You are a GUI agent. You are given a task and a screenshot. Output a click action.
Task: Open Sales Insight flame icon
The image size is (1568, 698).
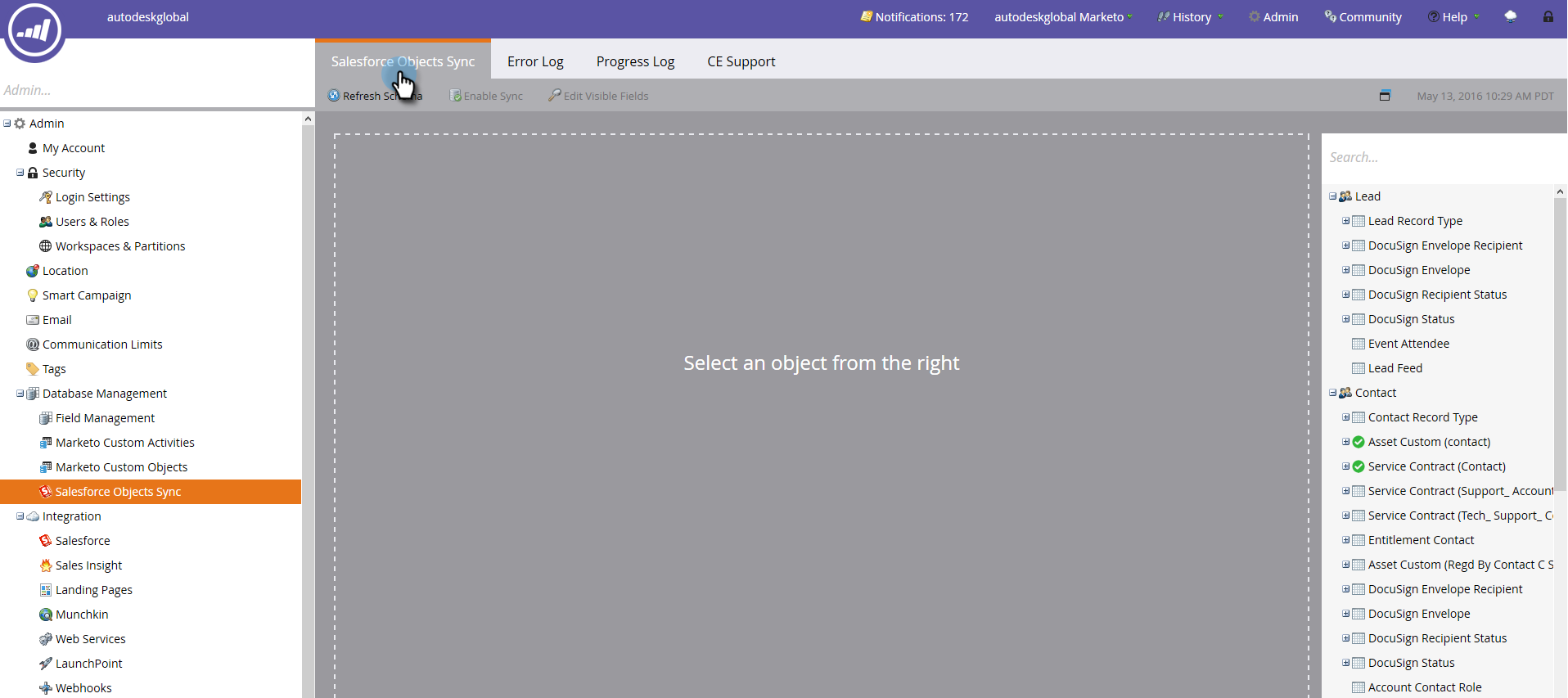(x=46, y=565)
